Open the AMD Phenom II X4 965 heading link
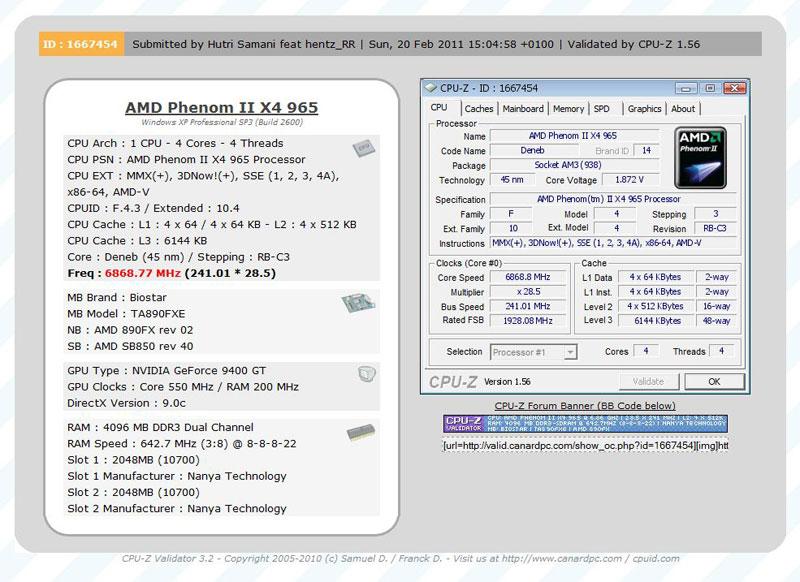This screenshot has width=800, height=582. (x=221, y=108)
